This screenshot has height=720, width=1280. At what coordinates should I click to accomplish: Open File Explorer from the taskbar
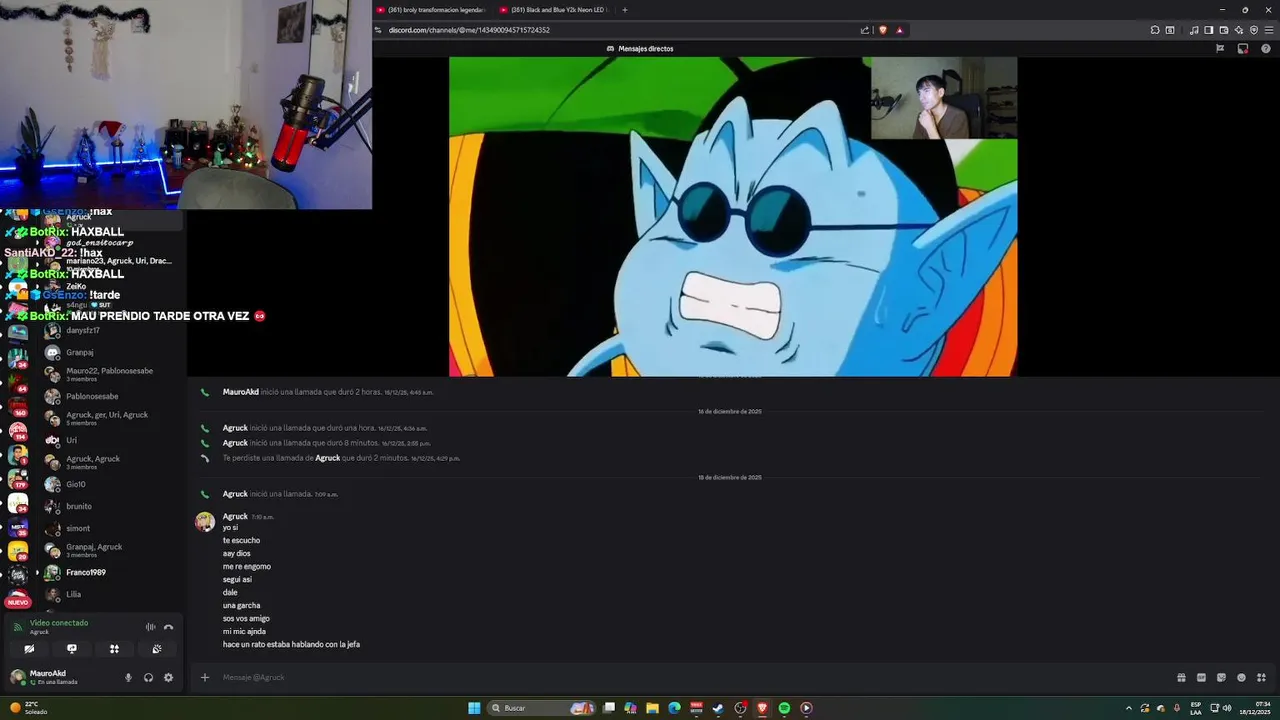pos(652,708)
